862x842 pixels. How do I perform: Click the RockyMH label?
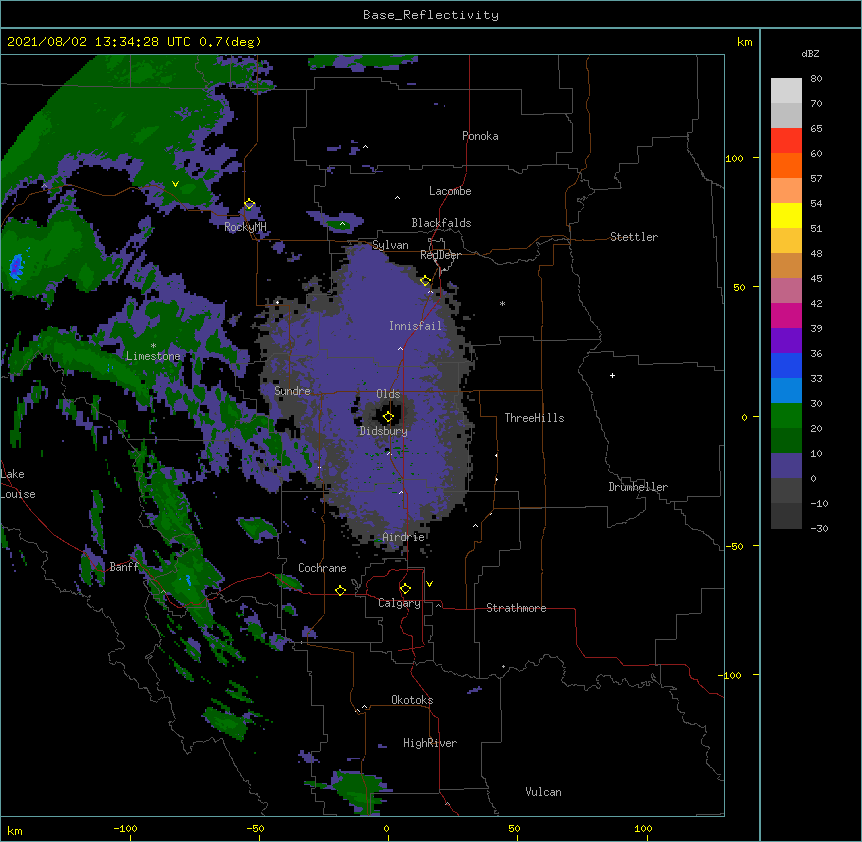point(245,227)
